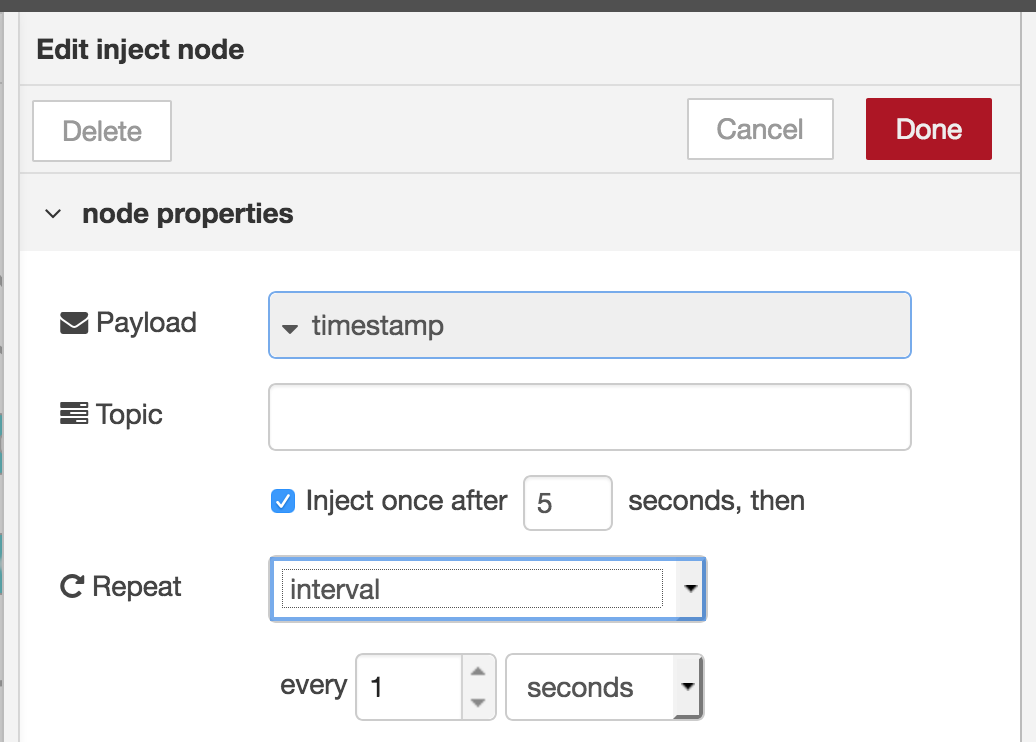Click the down arrow to decrease every value
The image size is (1036, 742).
tap(479, 700)
